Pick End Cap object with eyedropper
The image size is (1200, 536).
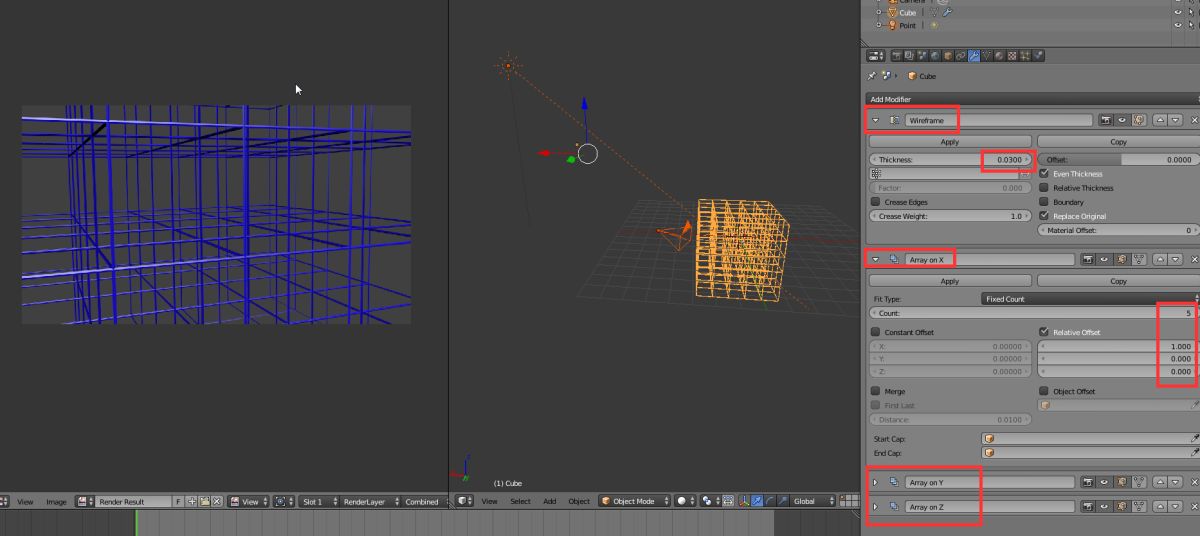coord(1194,452)
